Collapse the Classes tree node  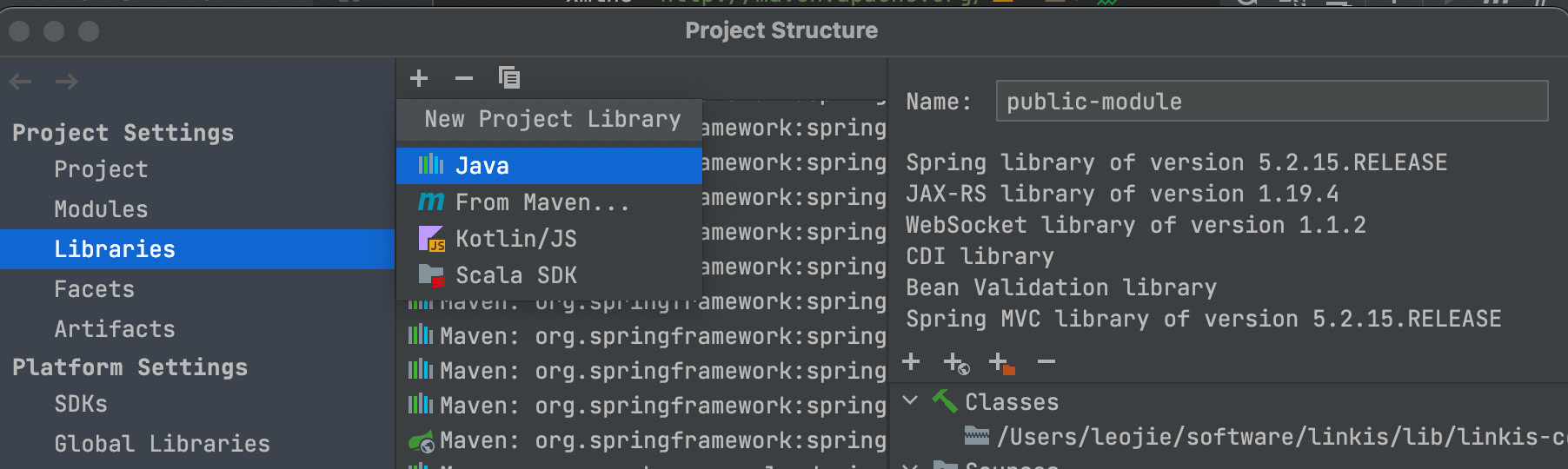910,401
